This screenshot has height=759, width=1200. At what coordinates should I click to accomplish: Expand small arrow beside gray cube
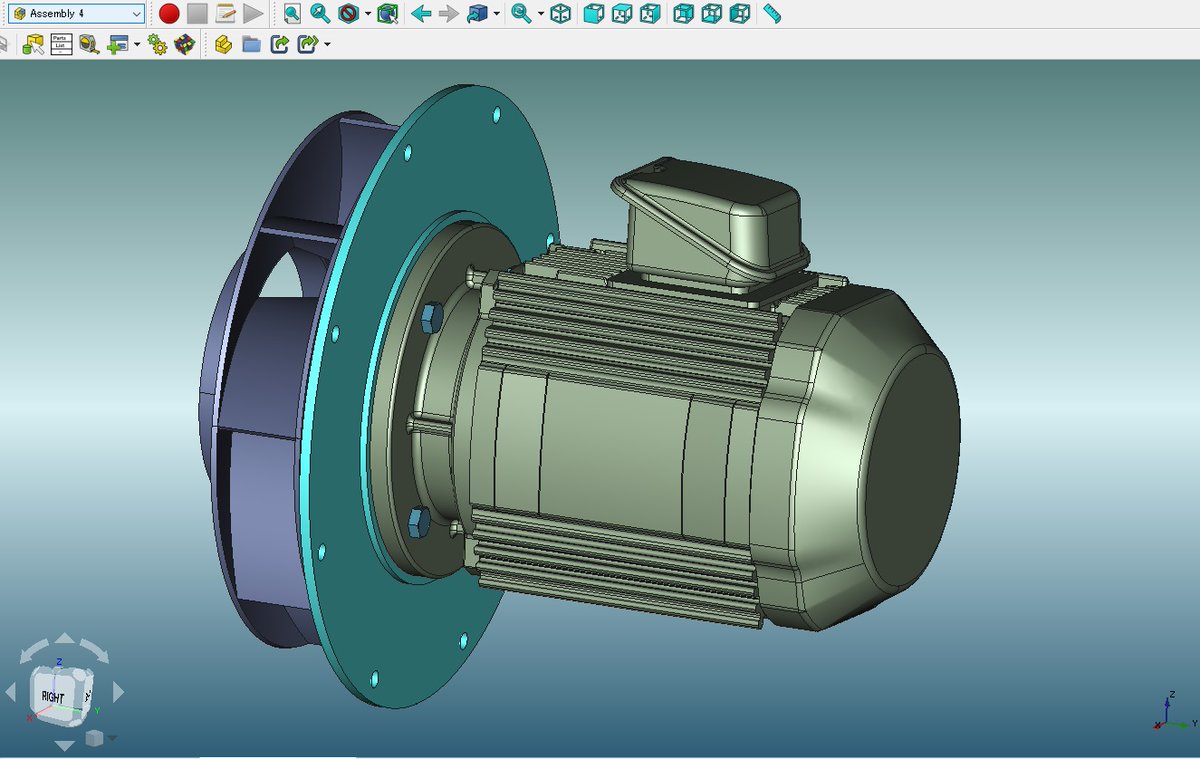111,738
